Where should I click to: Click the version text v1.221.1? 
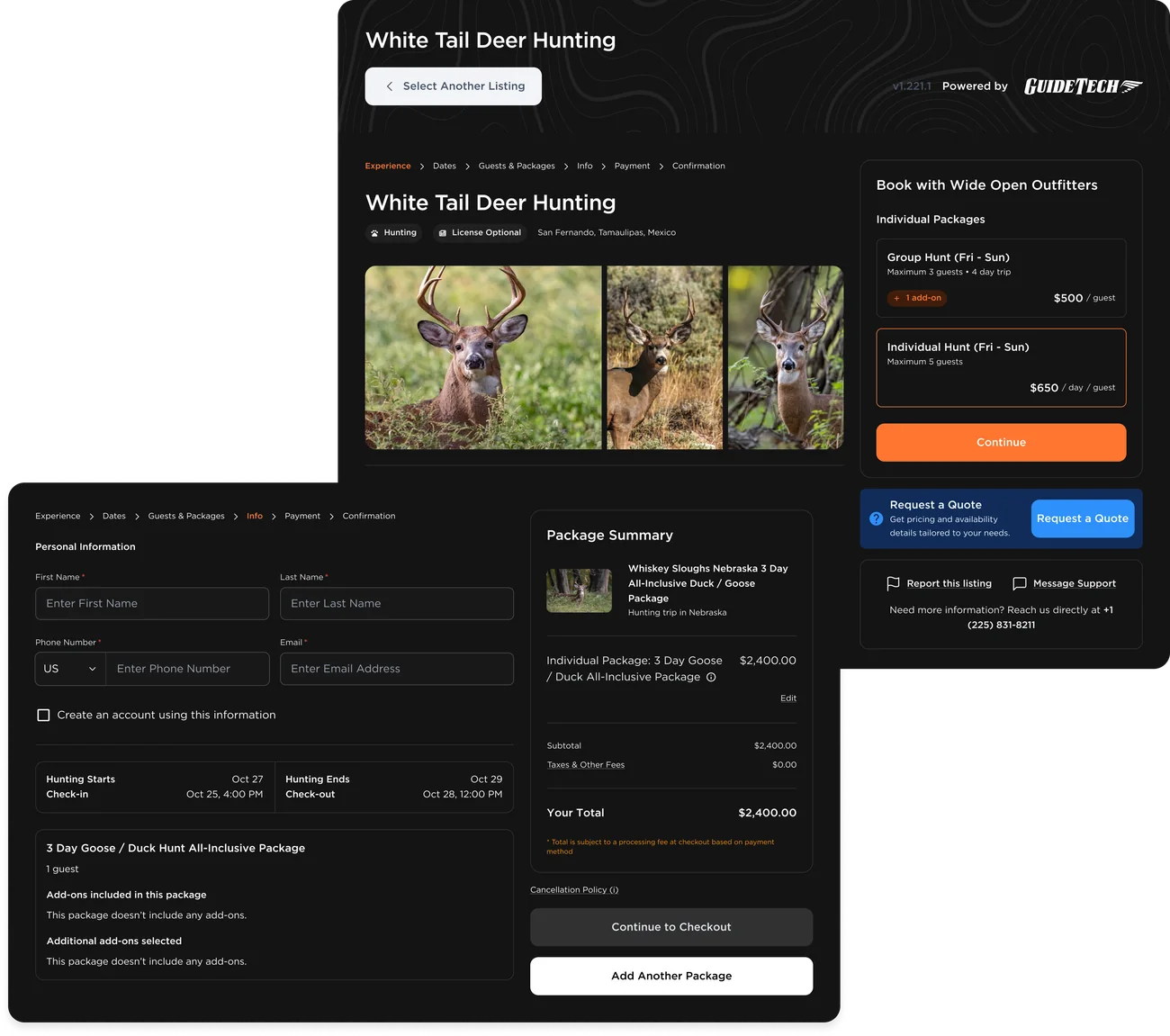coord(912,86)
